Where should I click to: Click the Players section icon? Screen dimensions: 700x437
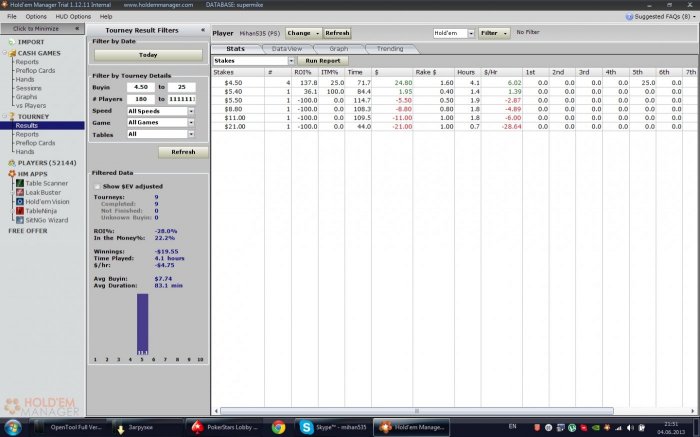coord(12,163)
